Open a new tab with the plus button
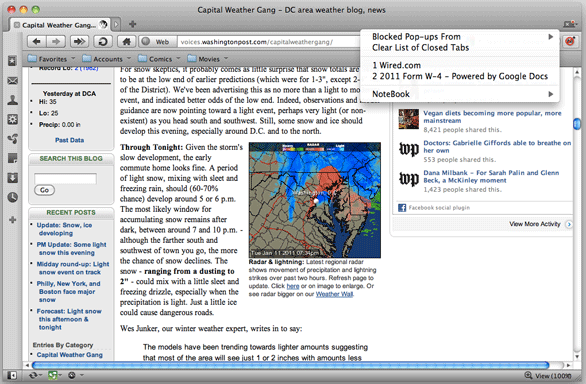 132,24
